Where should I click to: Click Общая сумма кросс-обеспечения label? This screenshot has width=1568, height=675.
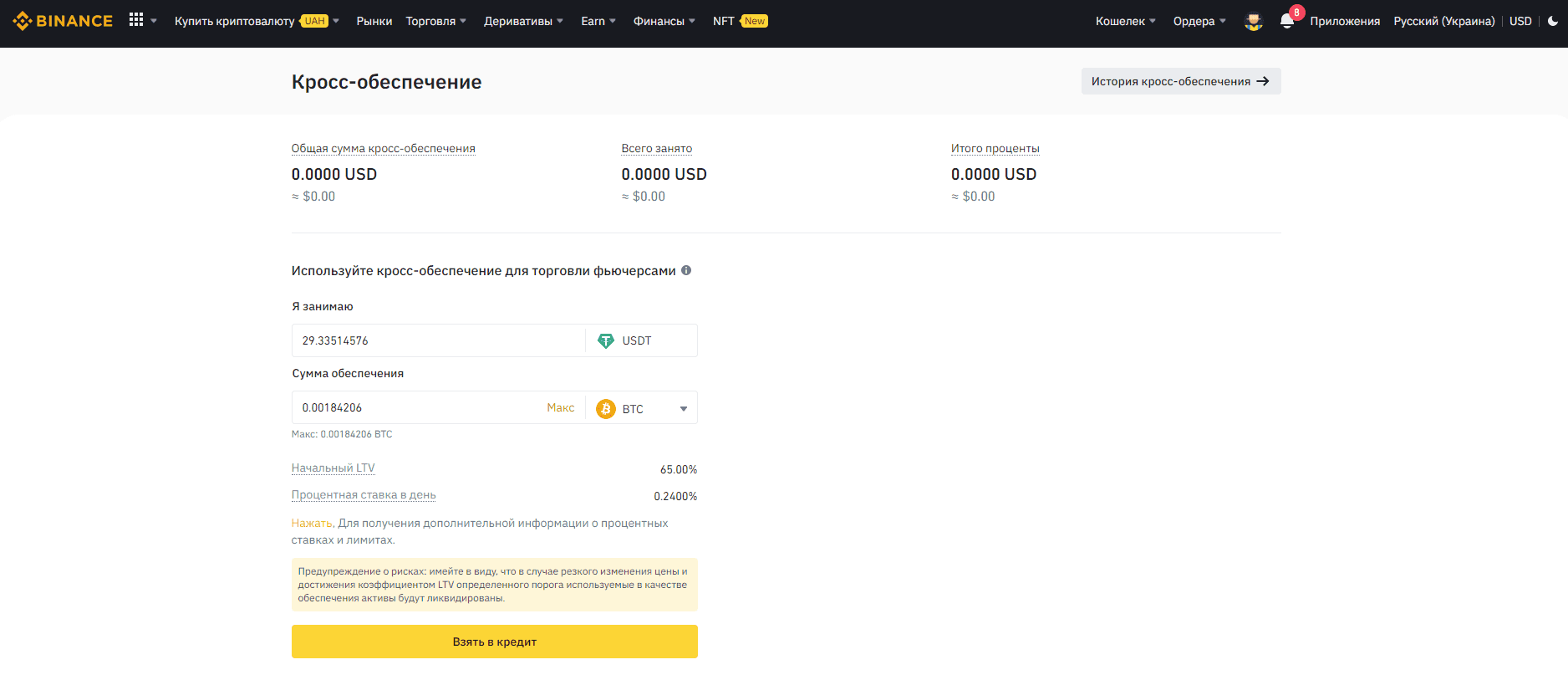pos(384,148)
